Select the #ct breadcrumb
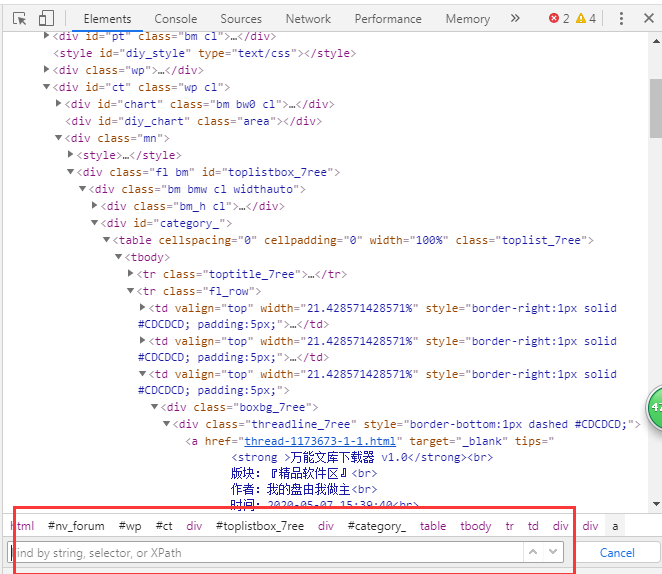 point(164,526)
